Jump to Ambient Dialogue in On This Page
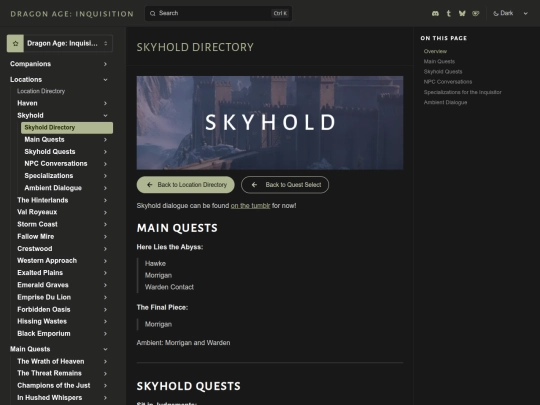The image size is (540, 405). coord(445,103)
